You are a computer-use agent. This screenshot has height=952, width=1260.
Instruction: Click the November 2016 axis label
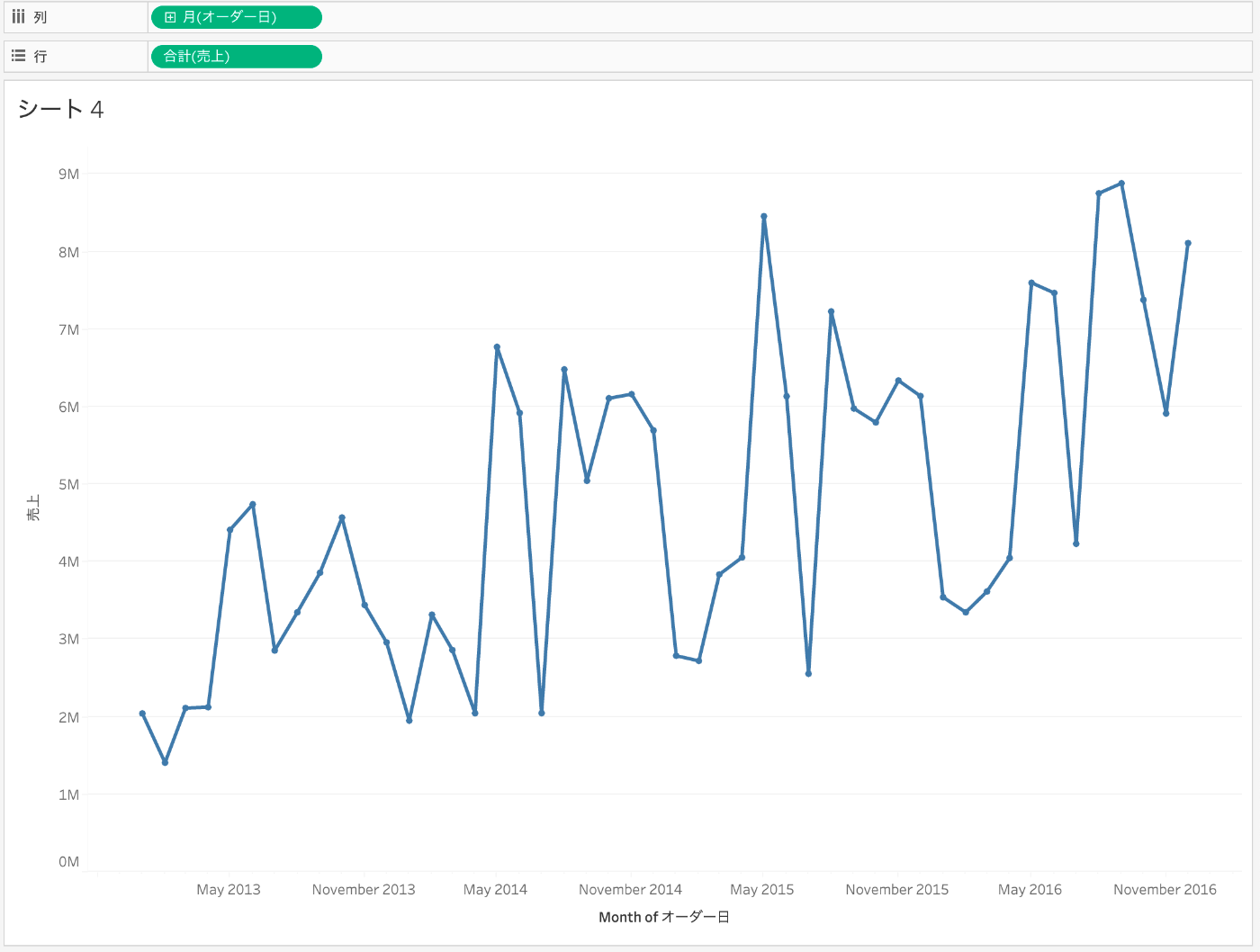pos(1165,889)
